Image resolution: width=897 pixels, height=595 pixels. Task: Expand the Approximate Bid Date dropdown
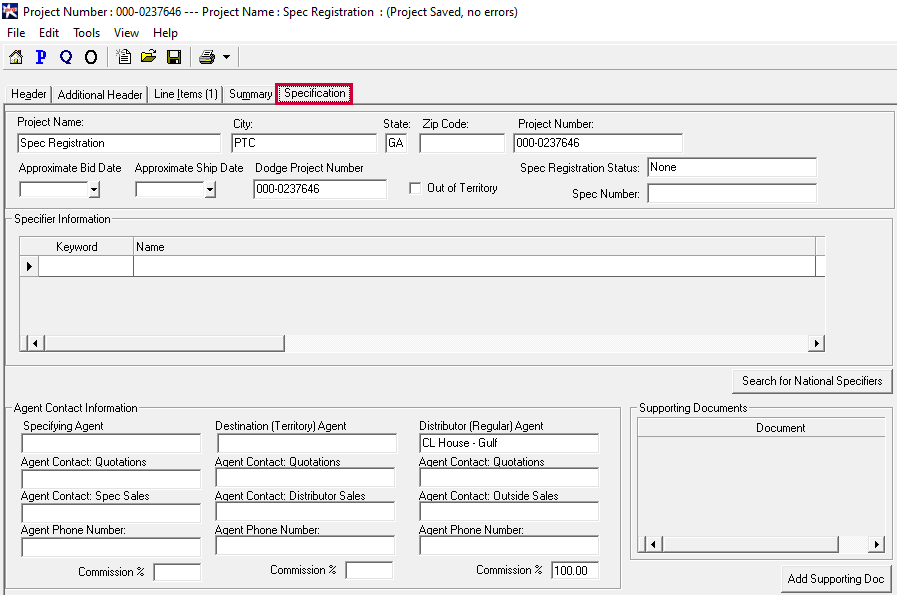pos(94,189)
